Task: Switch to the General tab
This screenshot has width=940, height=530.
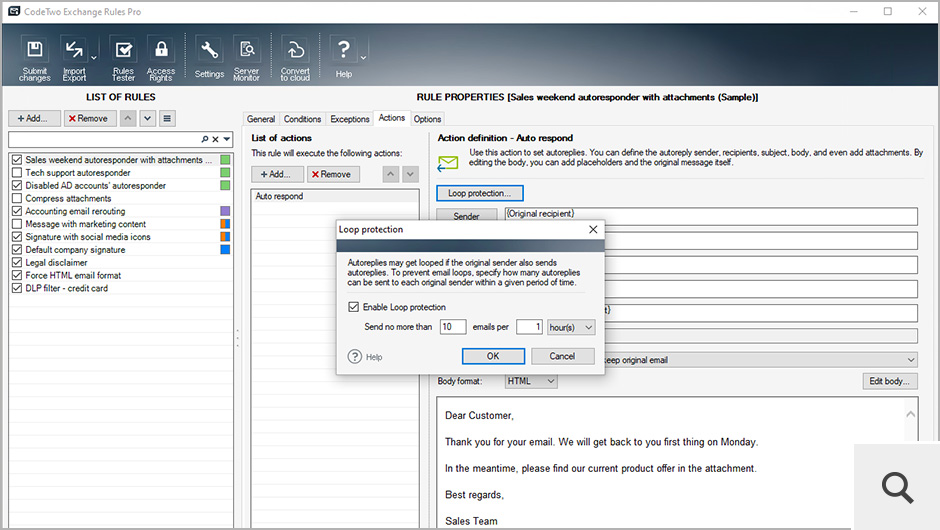Action: pos(261,119)
